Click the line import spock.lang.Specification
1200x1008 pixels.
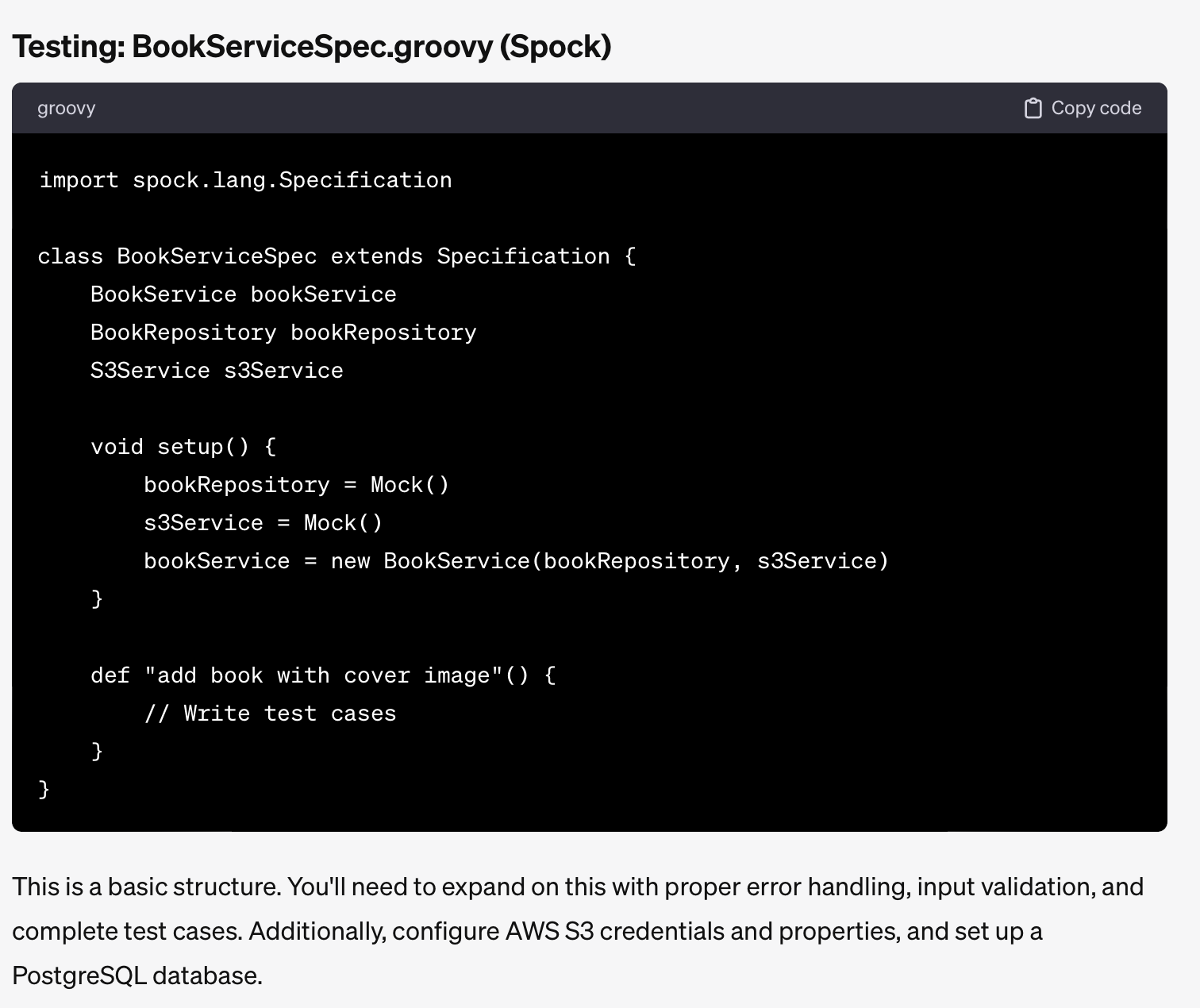(x=245, y=180)
